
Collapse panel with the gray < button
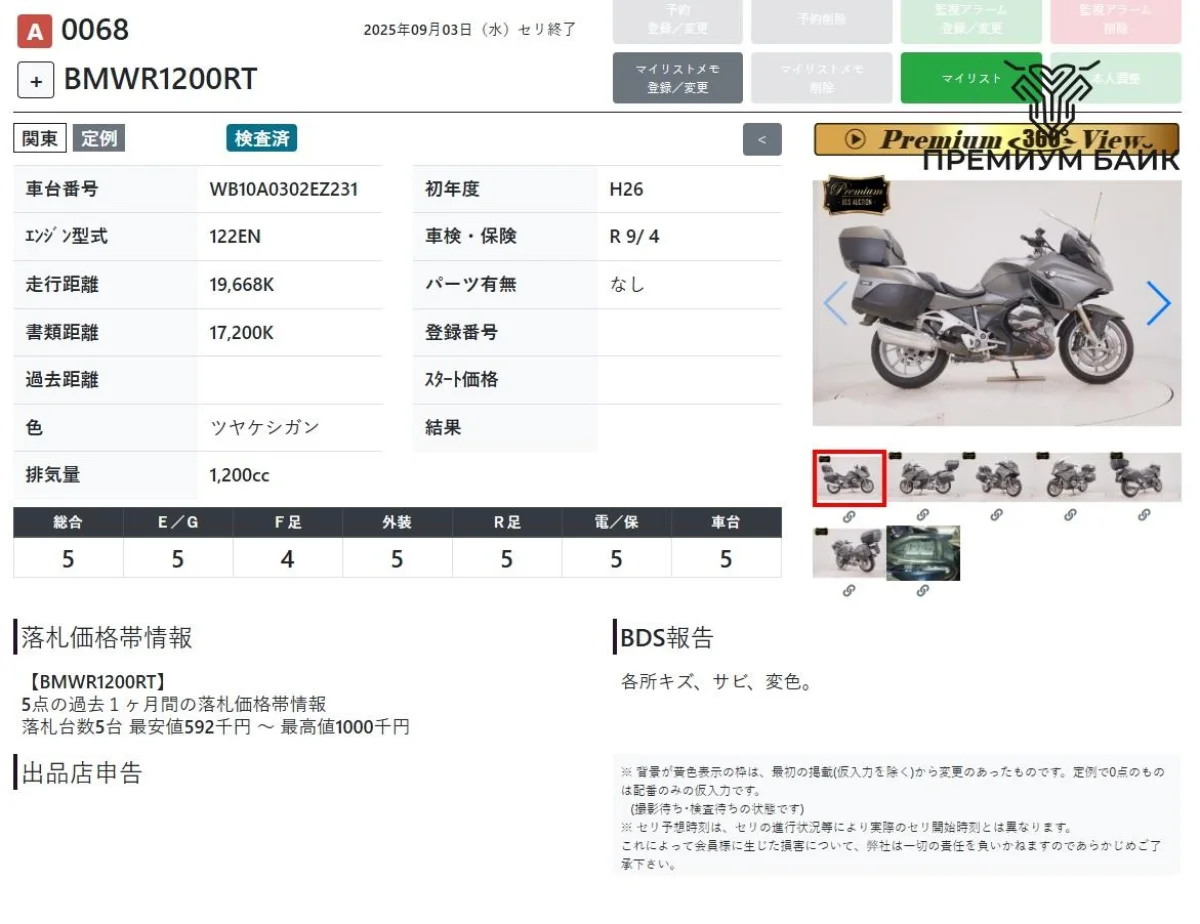click(762, 139)
